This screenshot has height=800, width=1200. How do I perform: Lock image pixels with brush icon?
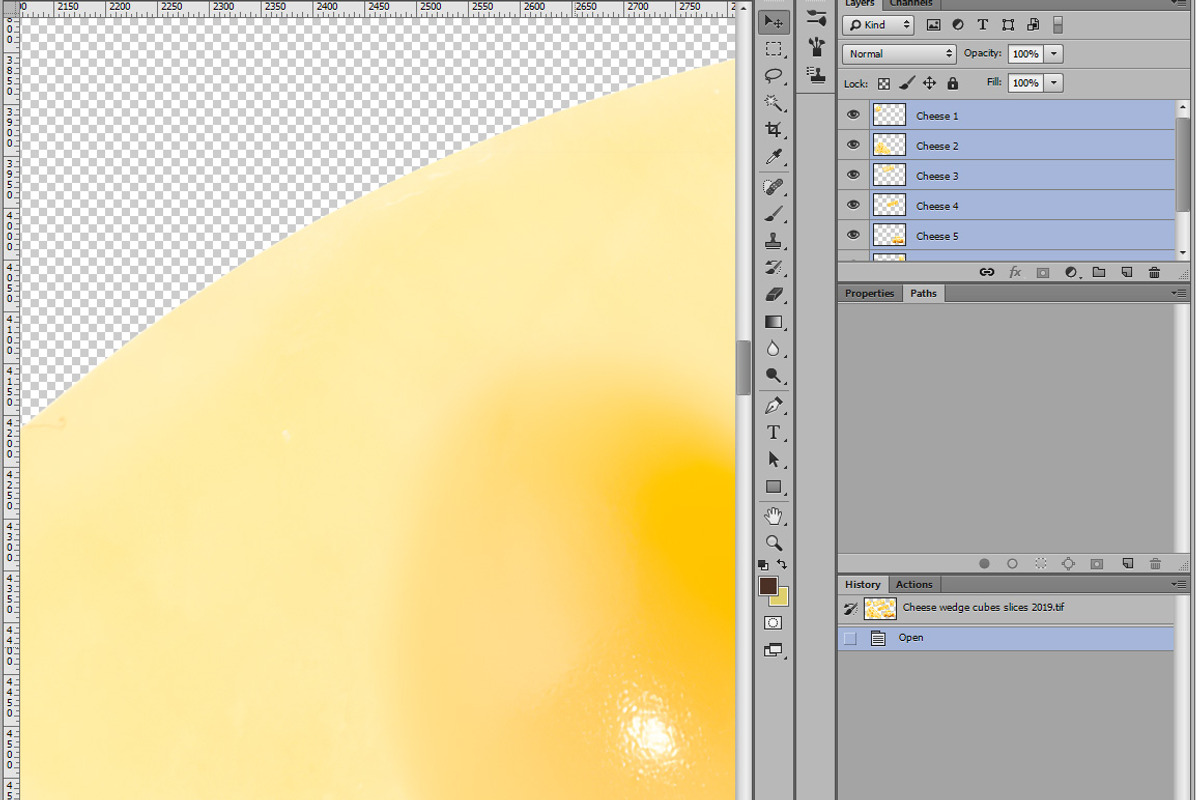pos(907,84)
